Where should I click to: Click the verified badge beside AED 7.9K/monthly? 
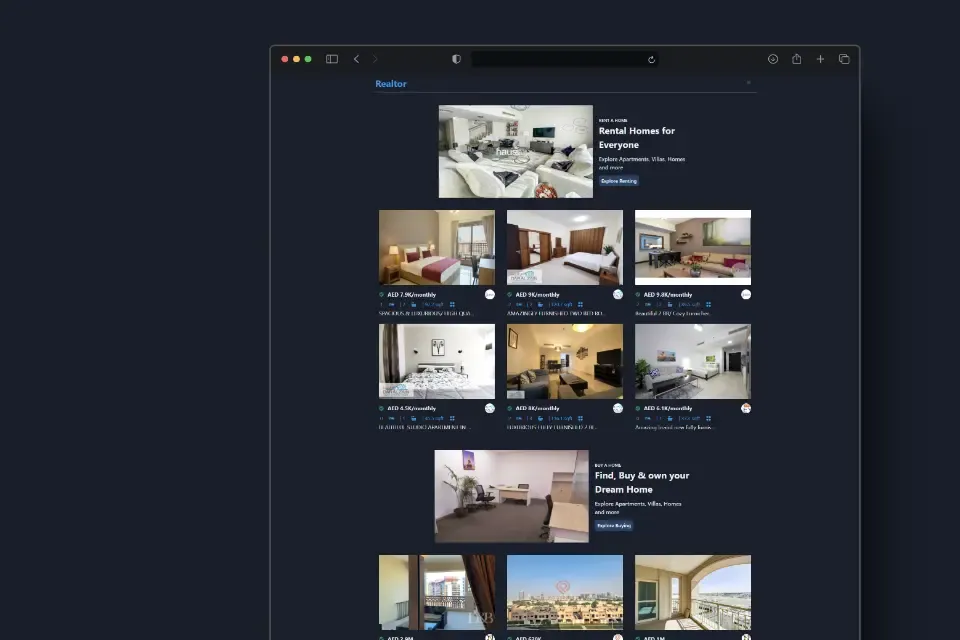381,295
